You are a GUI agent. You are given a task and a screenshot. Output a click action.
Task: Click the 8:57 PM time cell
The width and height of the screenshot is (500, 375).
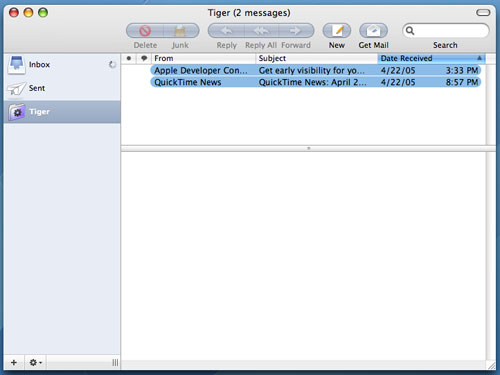click(x=462, y=82)
